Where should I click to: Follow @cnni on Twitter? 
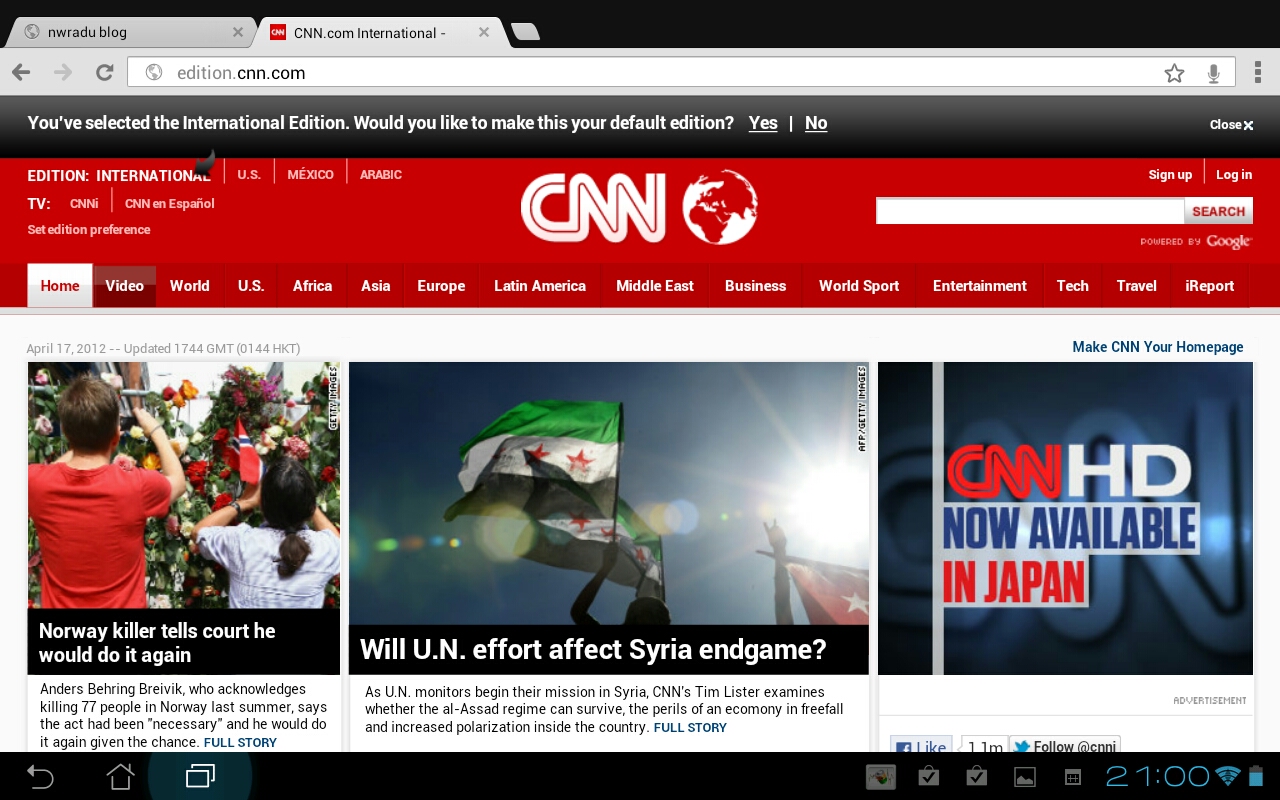pyautogui.click(x=1064, y=746)
